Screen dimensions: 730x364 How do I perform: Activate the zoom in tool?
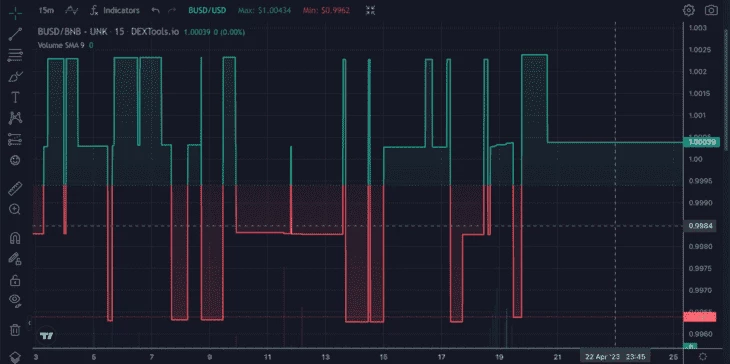click(15, 209)
